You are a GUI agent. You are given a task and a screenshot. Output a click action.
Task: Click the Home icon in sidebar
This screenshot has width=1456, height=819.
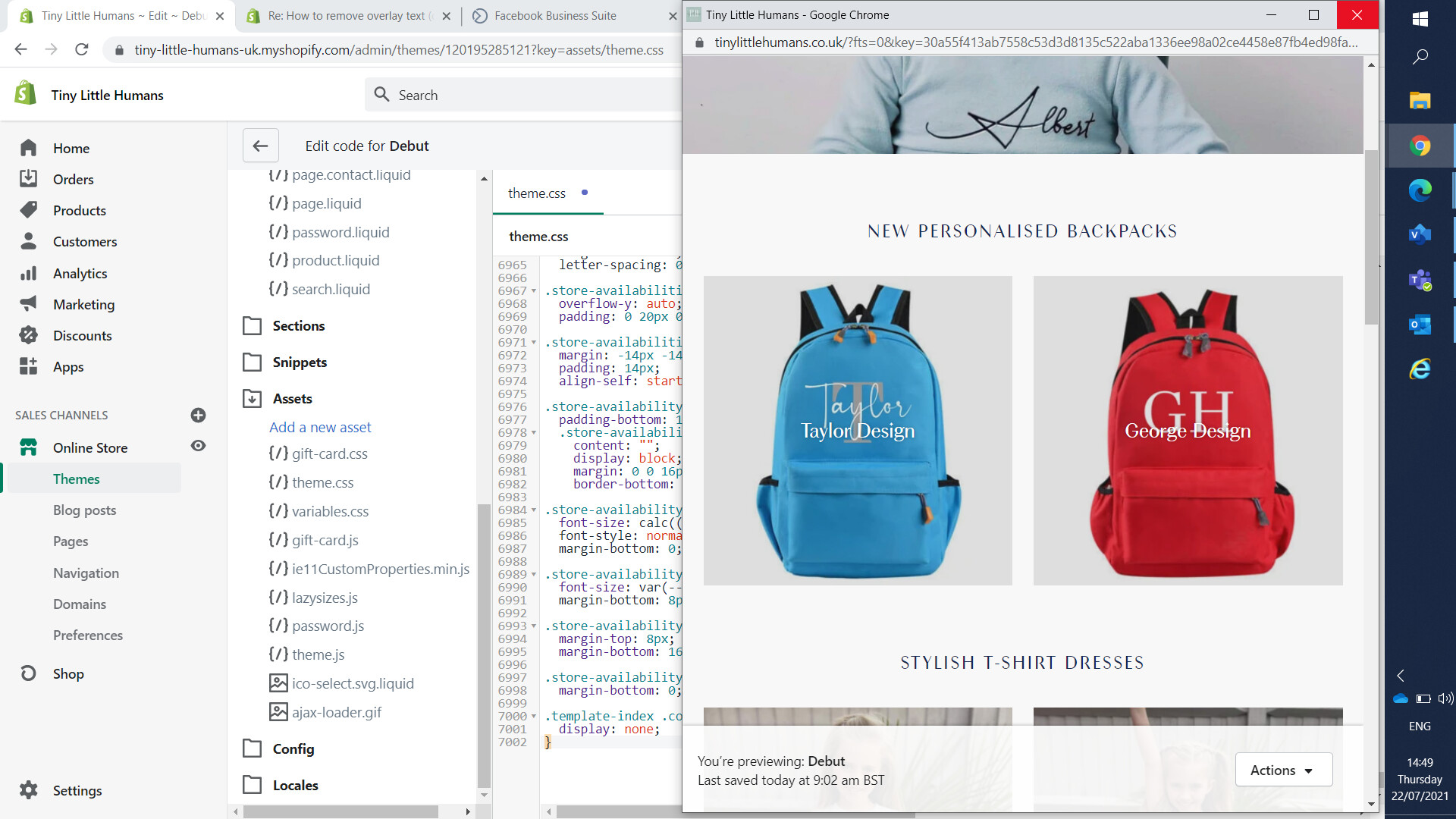pyautogui.click(x=28, y=148)
